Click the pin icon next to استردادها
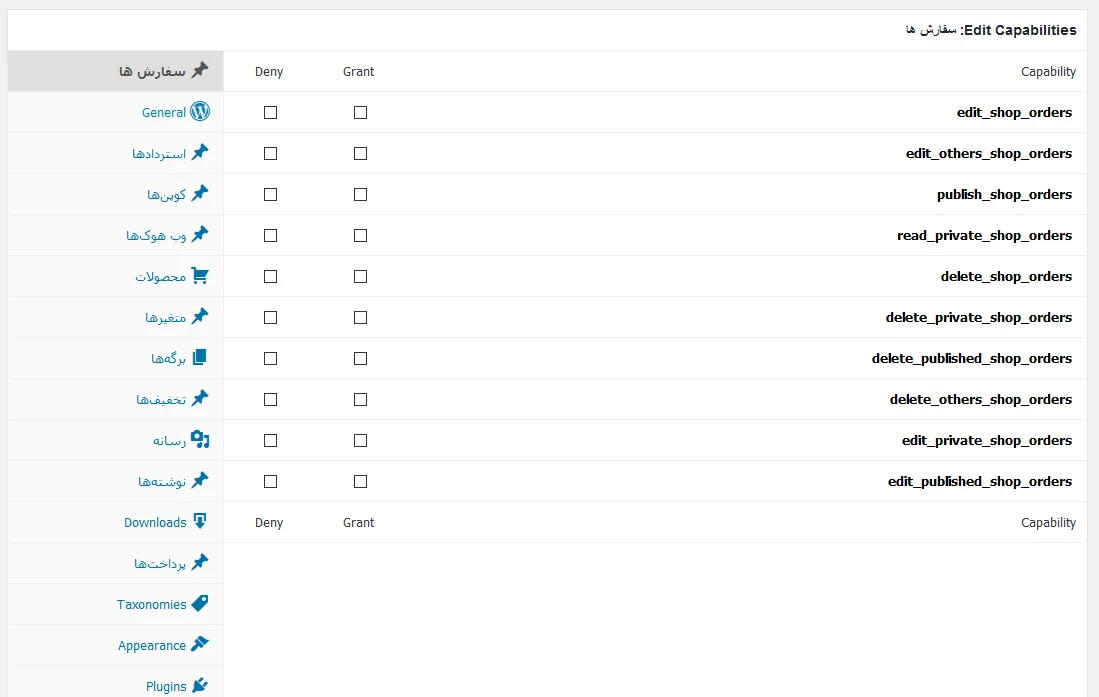The height and width of the screenshot is (697, 1099). pyautogui.click(x=200, y=152)
